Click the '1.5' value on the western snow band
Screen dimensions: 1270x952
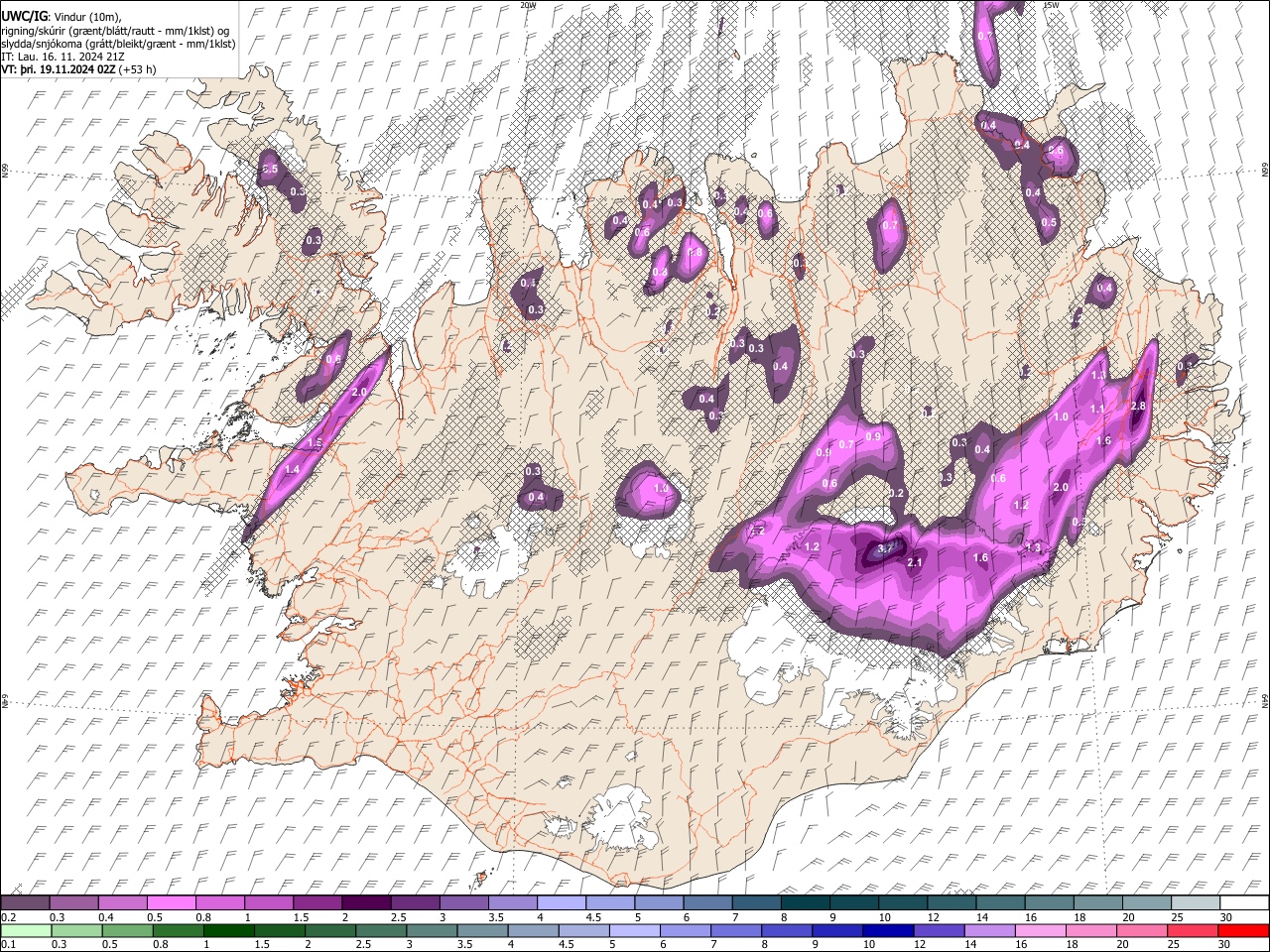pos(316,443)
